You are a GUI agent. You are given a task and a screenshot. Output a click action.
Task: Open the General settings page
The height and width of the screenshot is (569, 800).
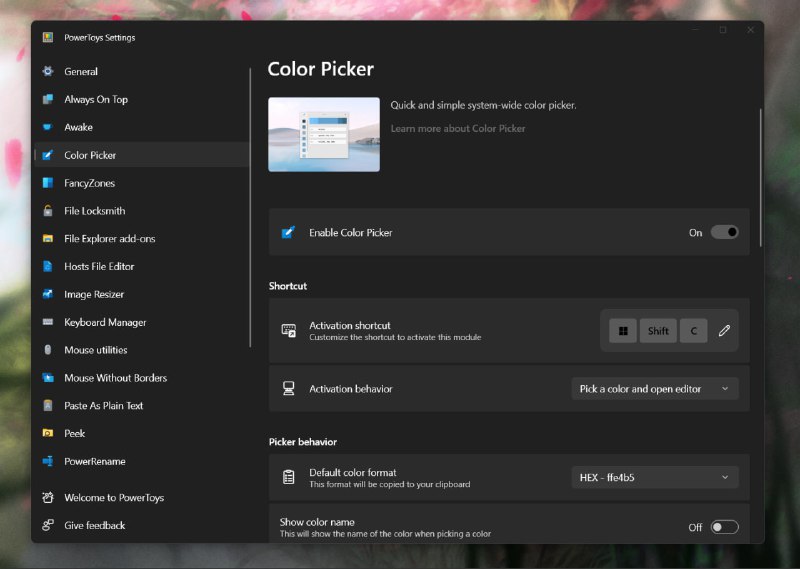tap(81, 72)
